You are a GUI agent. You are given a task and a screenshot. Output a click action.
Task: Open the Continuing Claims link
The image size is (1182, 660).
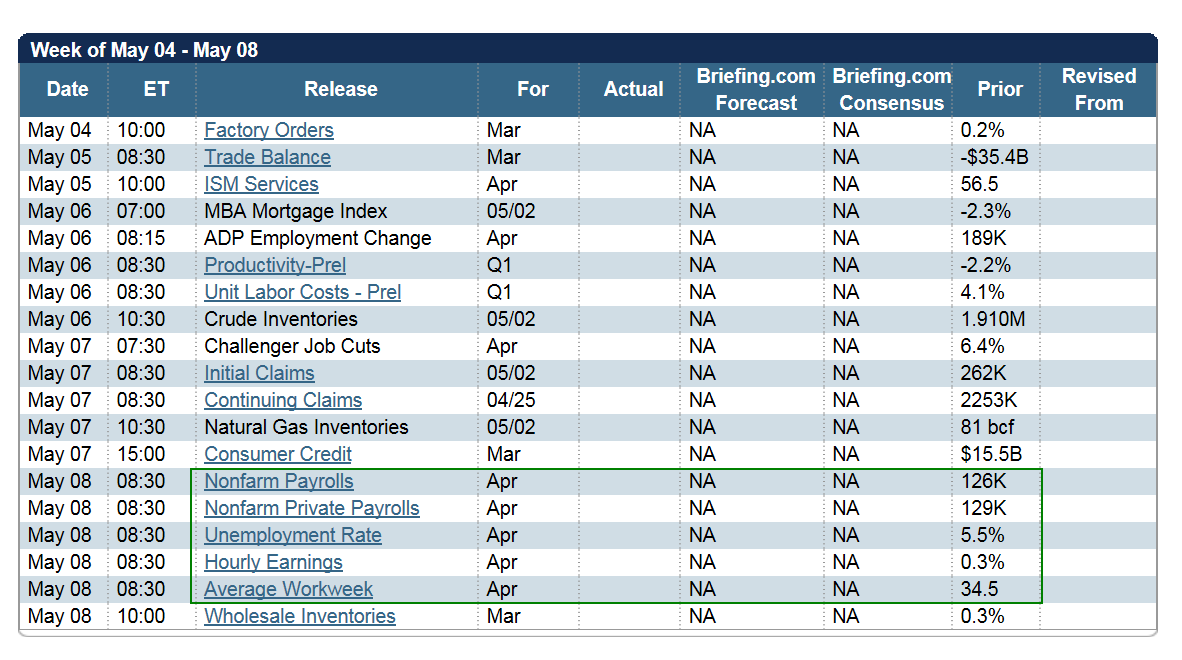coord(283,400)
